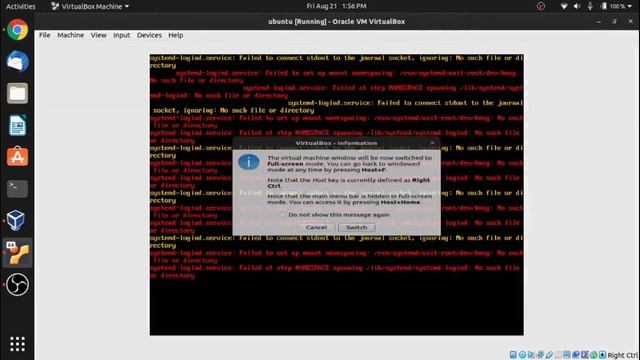Image resolution: width=640 pixels, height=360 pixels.
Task: Click the Right Ctrl host key label
Action: (x=622, y=355)
